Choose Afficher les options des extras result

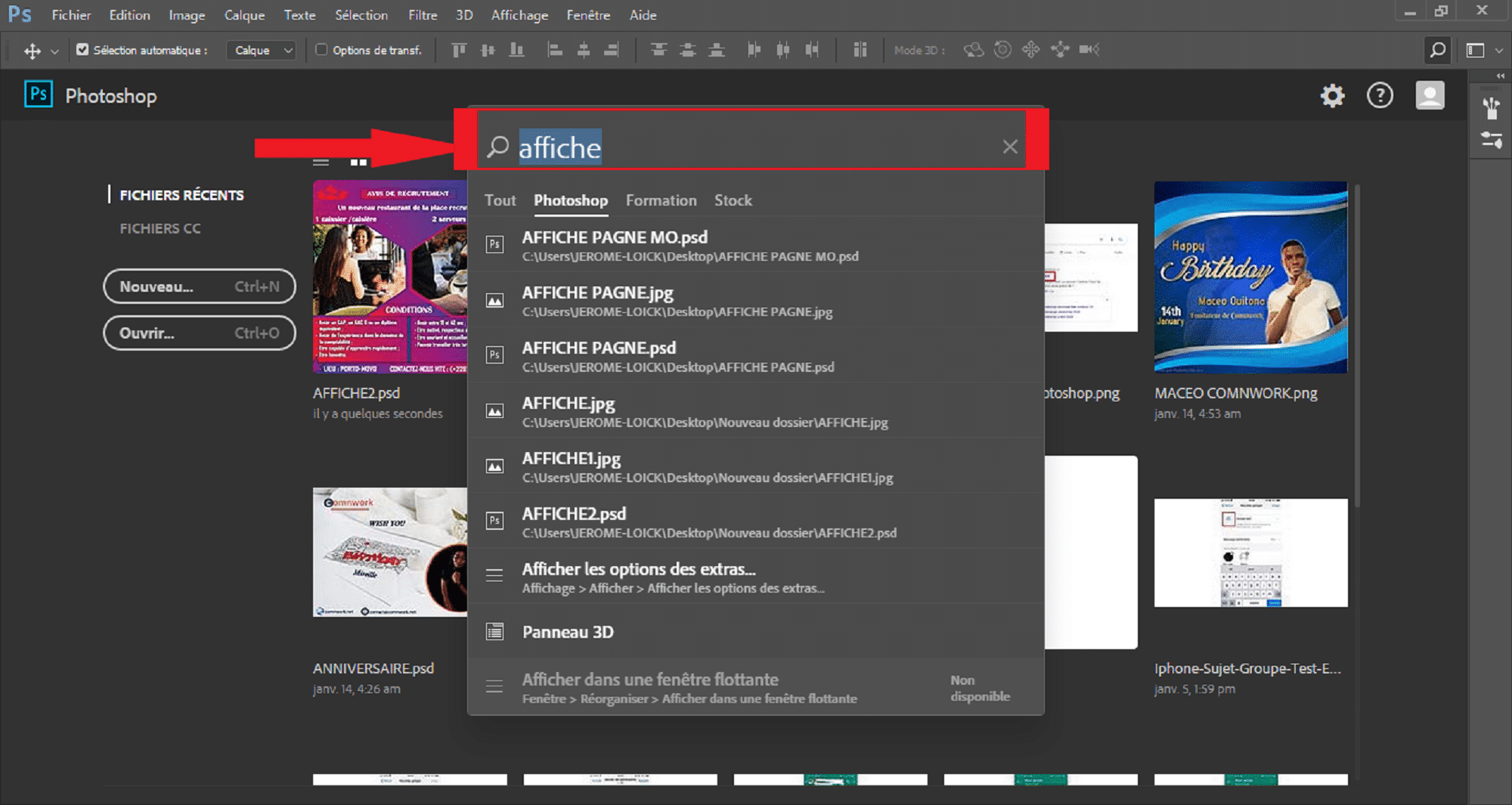click(x=756, y=577)
